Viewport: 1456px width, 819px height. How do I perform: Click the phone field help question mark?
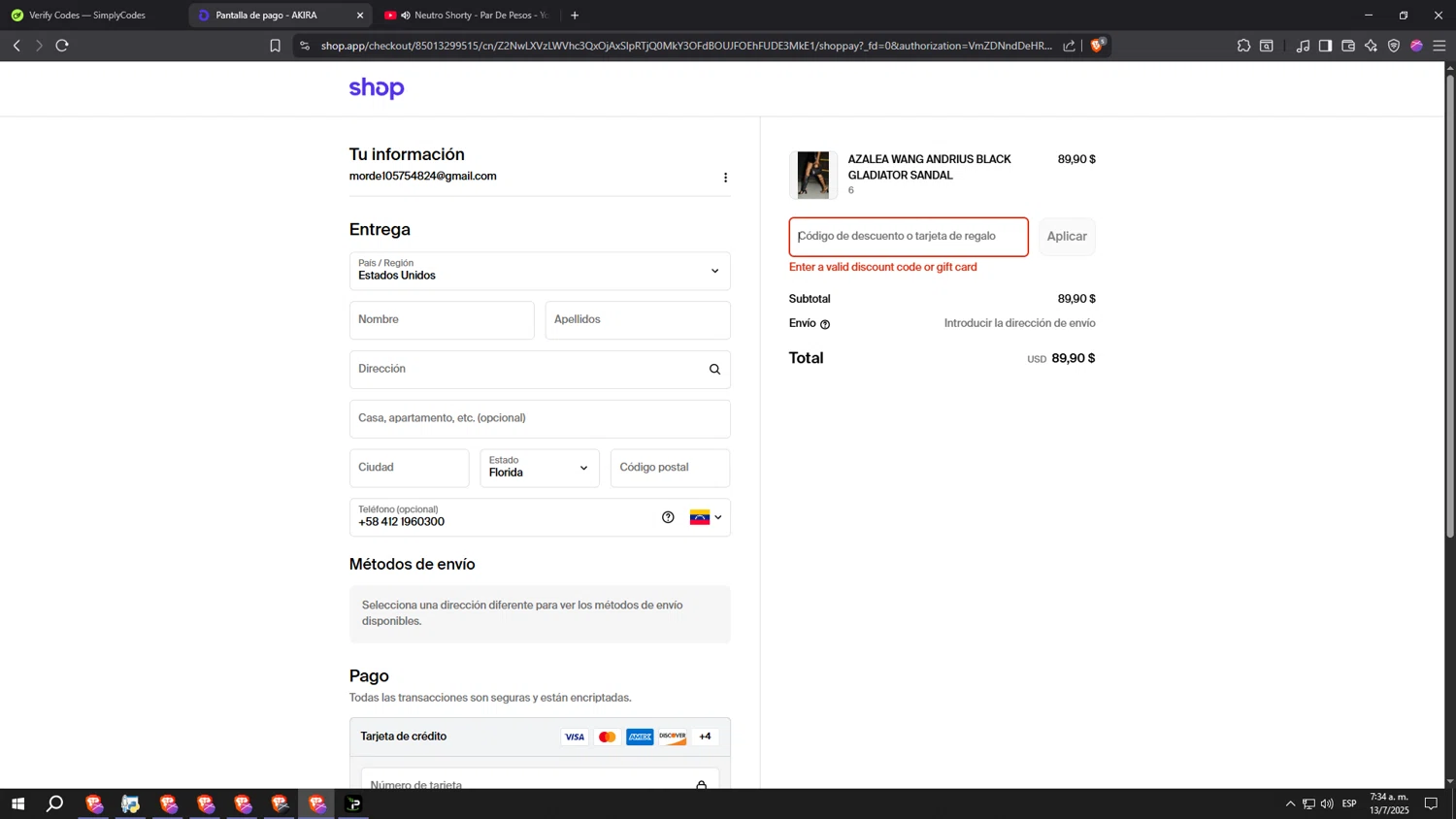[668, 517]
